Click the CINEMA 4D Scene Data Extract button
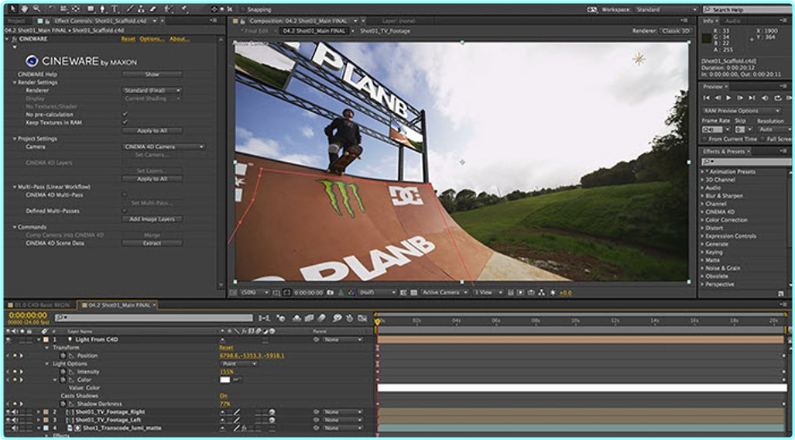The image size is (795, 440). [152, 243]
